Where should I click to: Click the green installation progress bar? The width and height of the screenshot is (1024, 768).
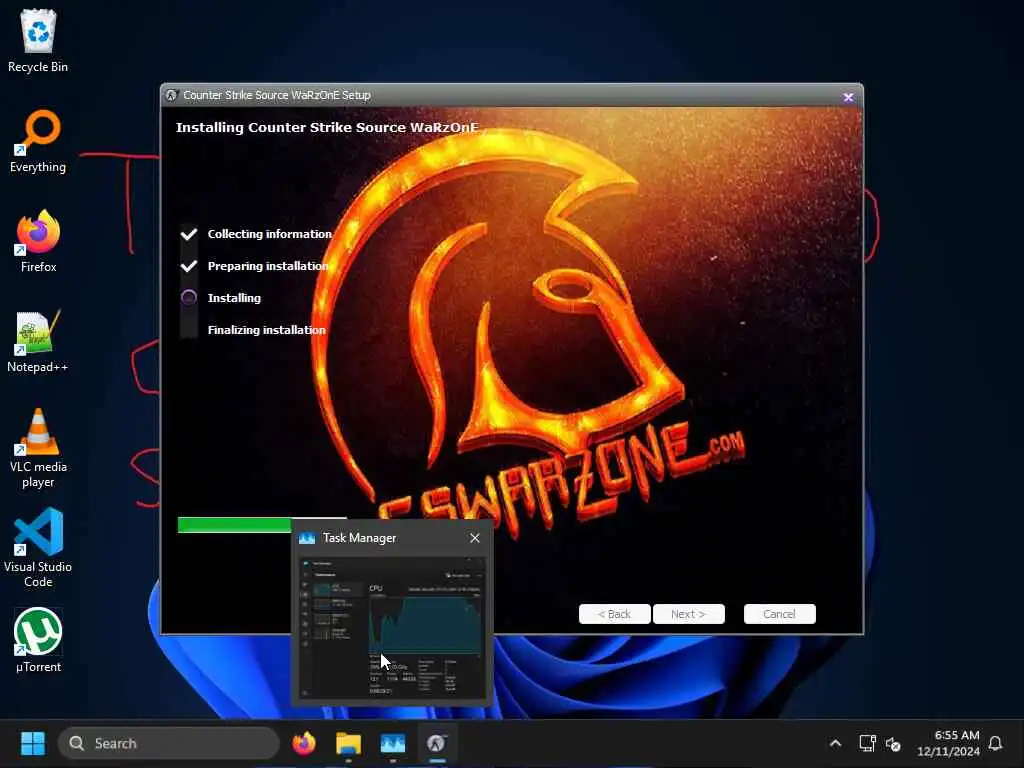[x=234, y=525]
